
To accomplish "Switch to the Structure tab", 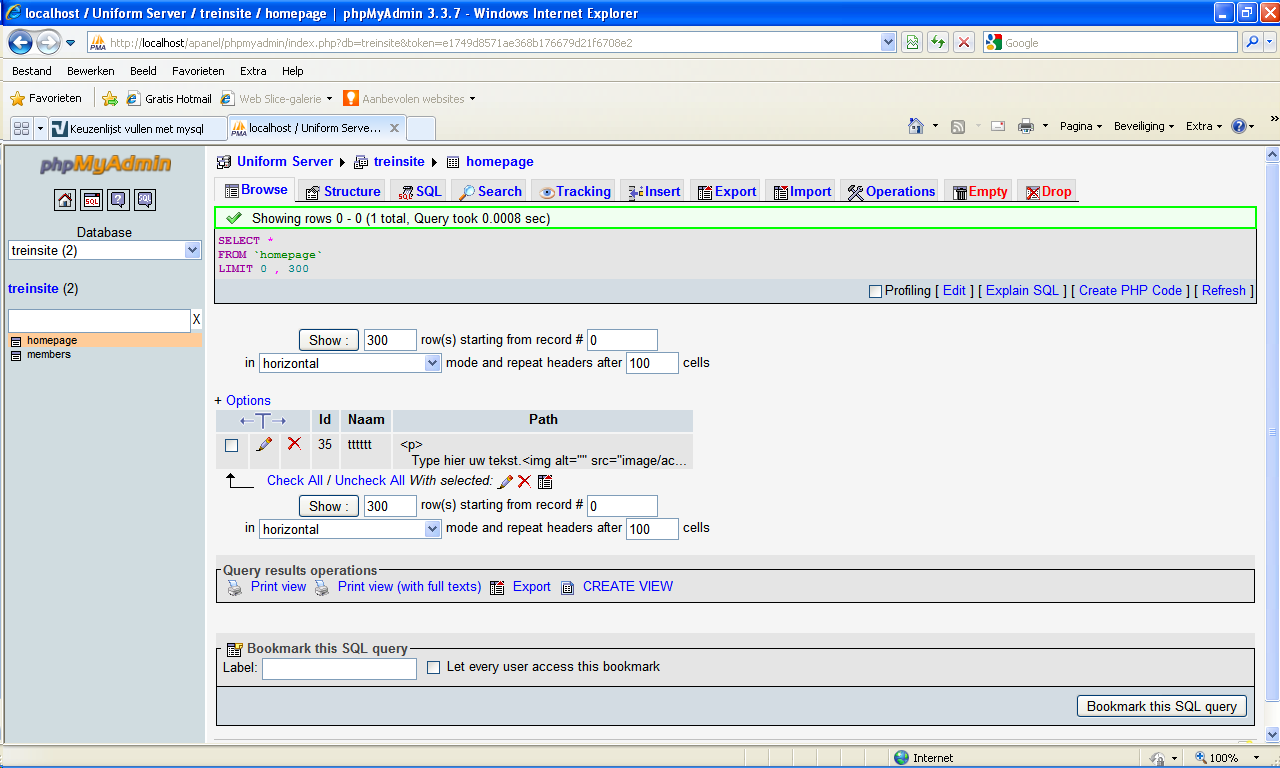I will (343, 192).
